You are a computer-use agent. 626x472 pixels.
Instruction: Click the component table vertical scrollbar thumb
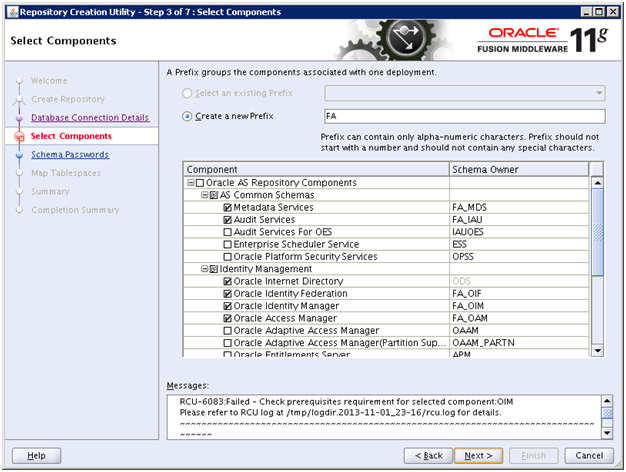598,232
